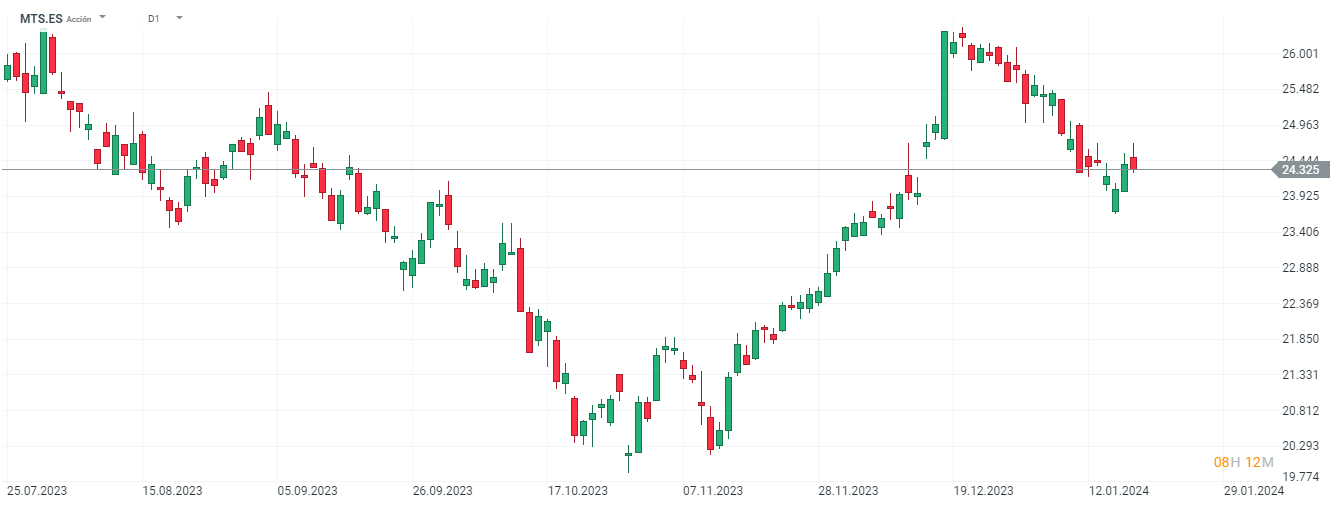Image resolution: width=1342 pixels, height=507 pixels.
Task: Click the Acción instrument type label
Action: pyautogui.click(x=79, y=19)
